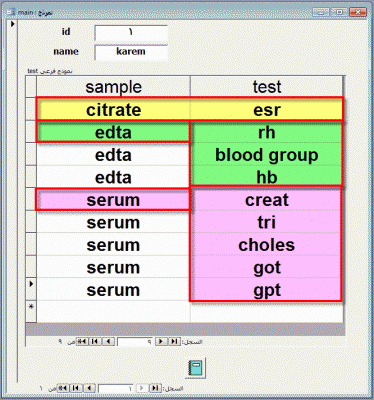374x400 pixels.
Task: Go to previous record in test subform navigation
Action: pos(161,342)
